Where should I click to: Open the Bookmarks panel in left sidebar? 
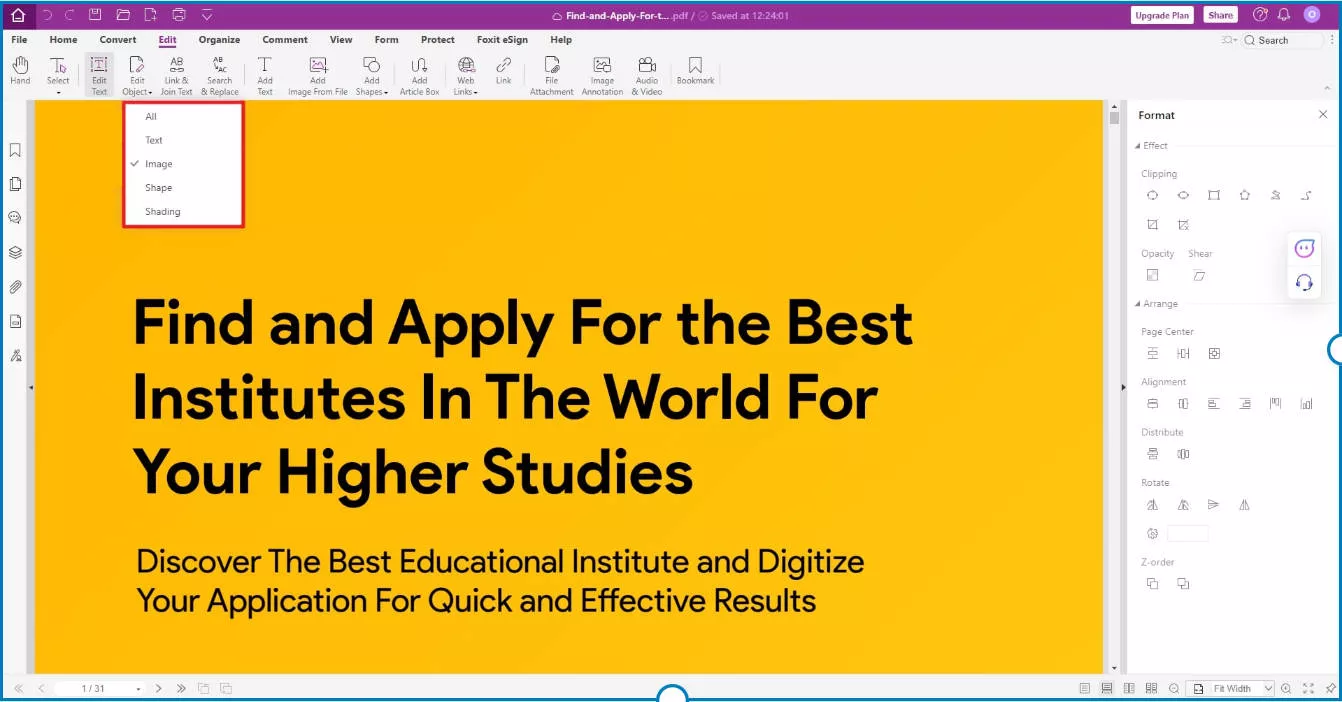click(15, 150)
